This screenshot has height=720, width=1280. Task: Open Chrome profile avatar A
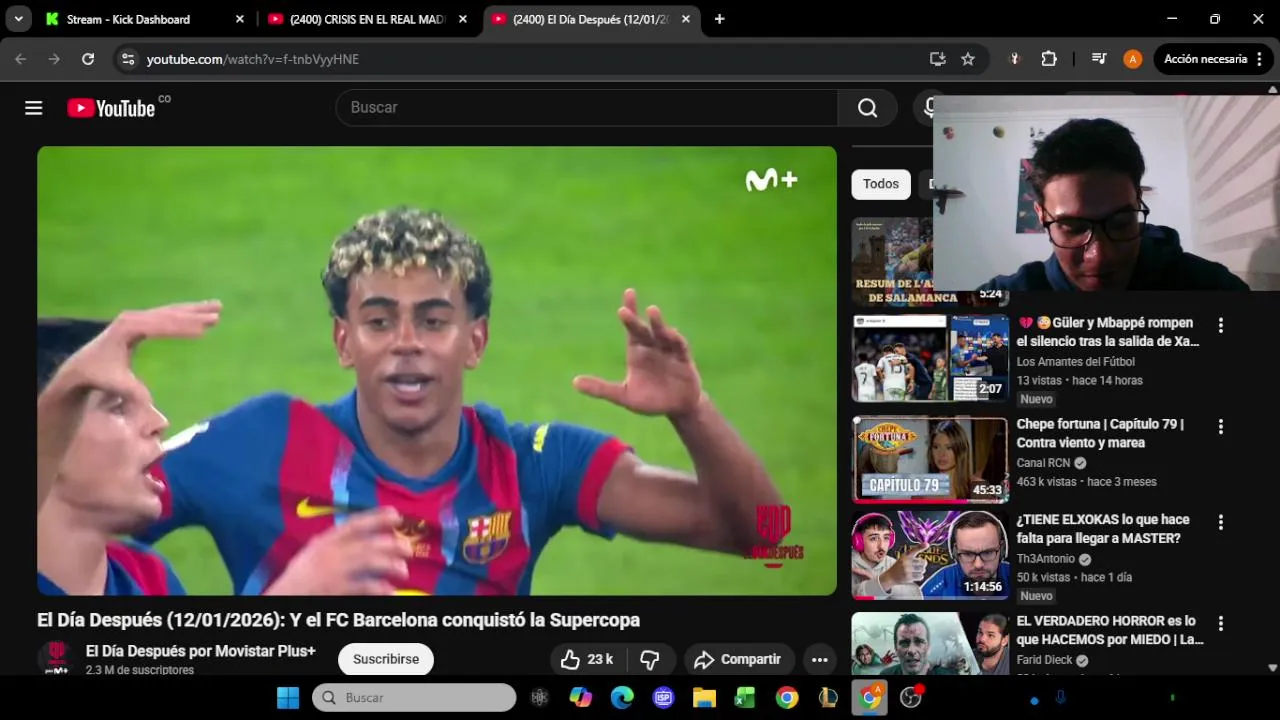pos(1132,59)
